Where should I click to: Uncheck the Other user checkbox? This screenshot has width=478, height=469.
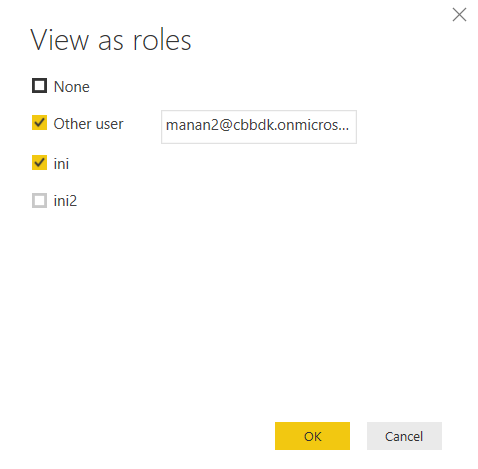(39, 123)
